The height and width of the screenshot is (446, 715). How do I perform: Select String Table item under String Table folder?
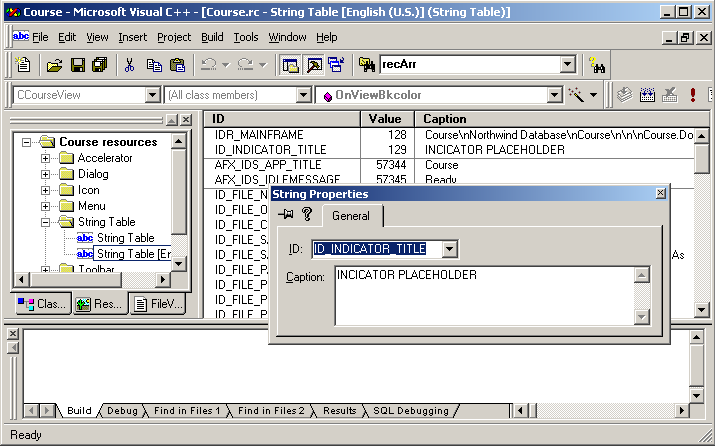pyautogui.click(x=116, y=238)
